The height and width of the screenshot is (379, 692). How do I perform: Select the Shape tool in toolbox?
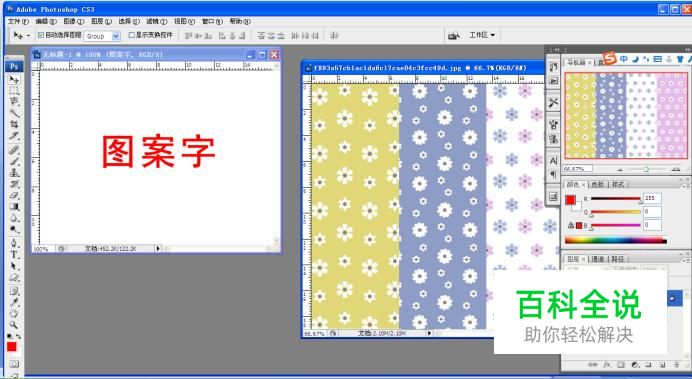[14, 278]
